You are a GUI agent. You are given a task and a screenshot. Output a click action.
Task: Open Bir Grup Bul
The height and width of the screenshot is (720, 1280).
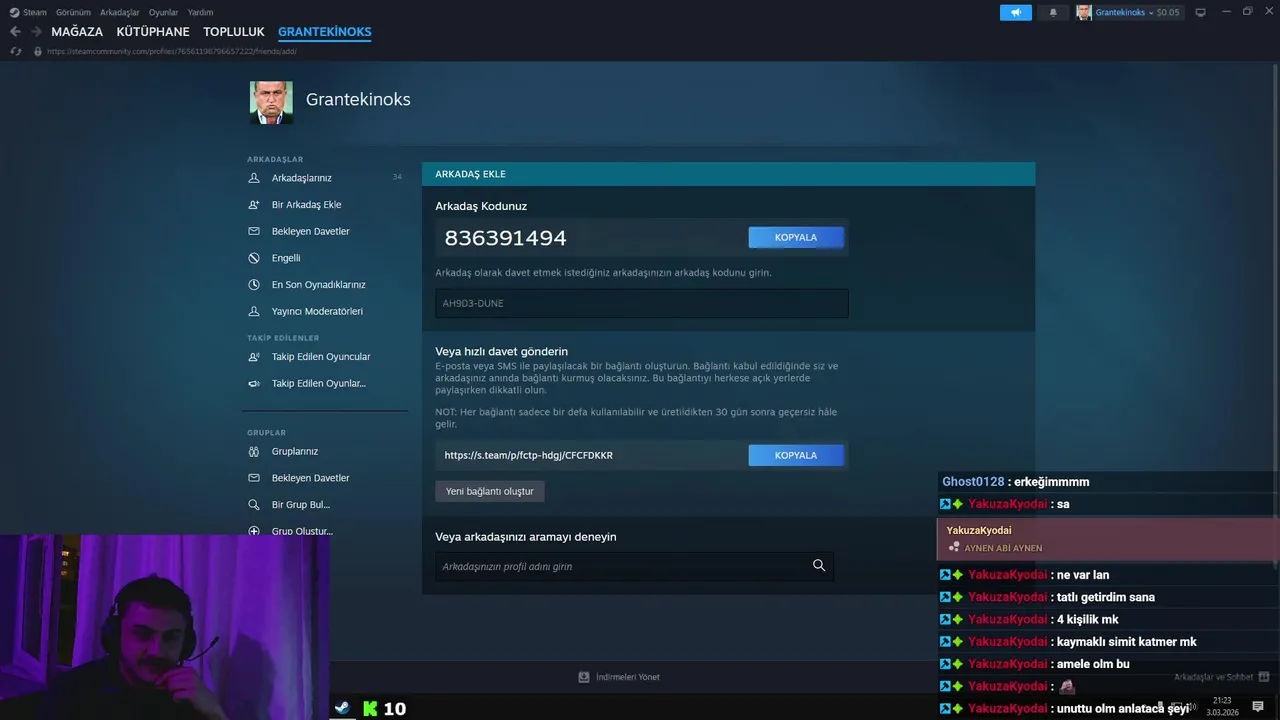(x=300, y=505)
